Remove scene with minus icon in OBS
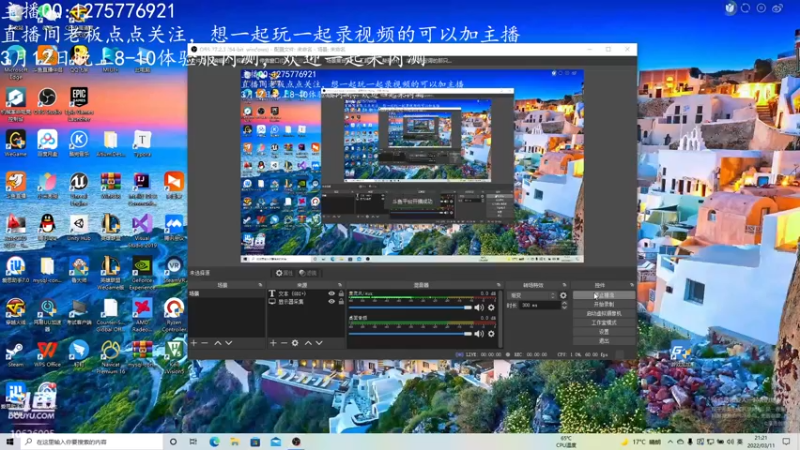800x450 pixels. click(x=205, y=343)
